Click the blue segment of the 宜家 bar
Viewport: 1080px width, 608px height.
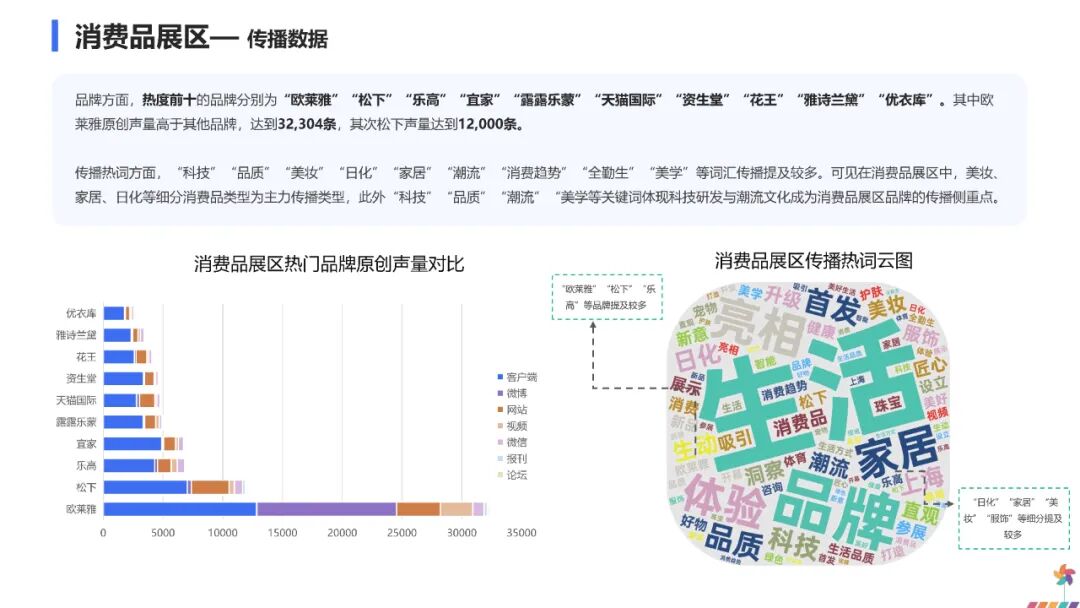132,444
